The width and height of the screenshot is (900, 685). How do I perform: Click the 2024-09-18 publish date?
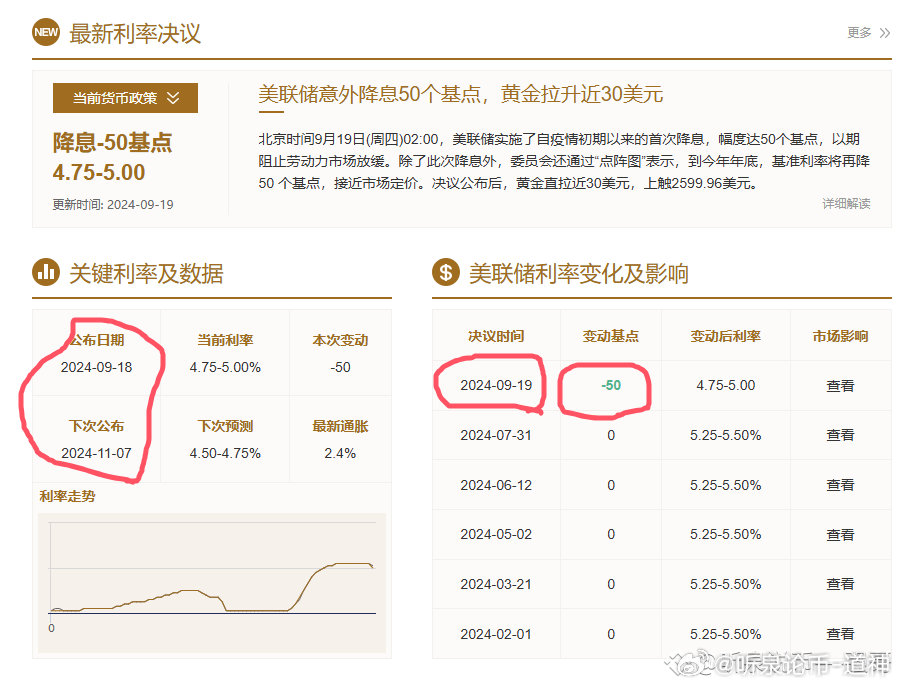(96, 367)
